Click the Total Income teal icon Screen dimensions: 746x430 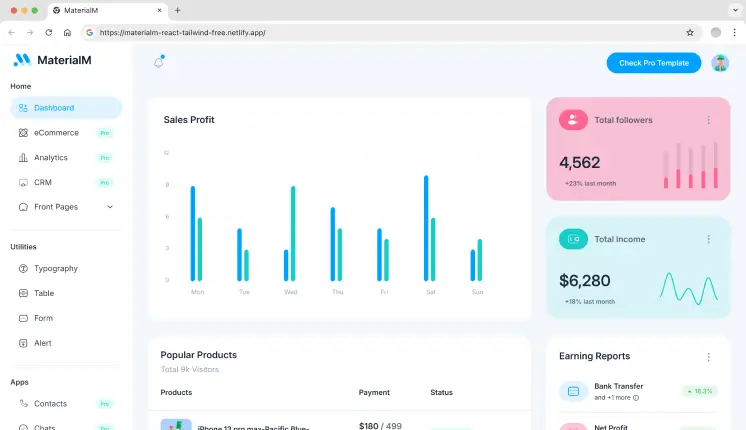[x=573, y=239]
